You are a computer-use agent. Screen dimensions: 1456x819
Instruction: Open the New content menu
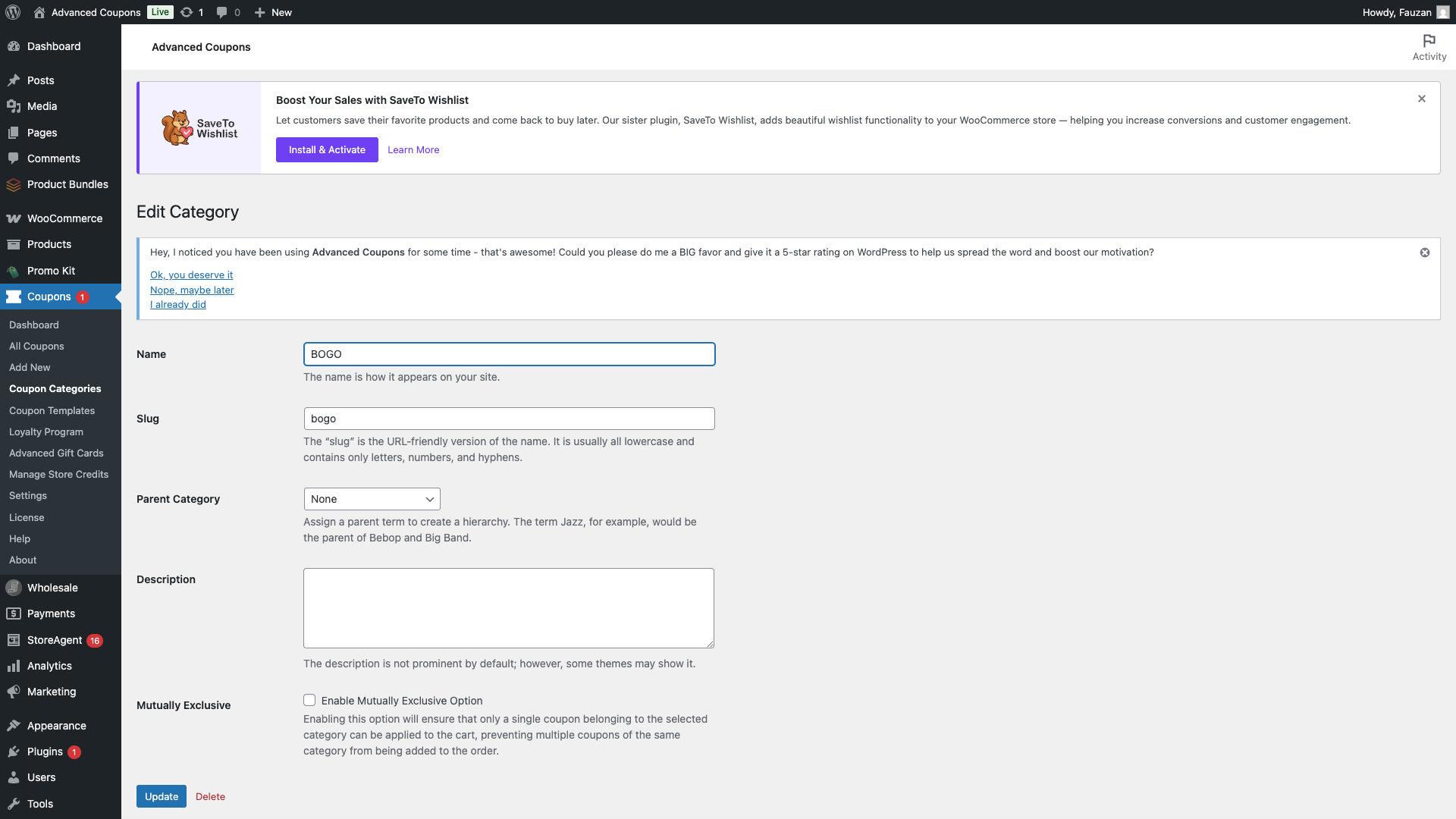tap(274, 12)
